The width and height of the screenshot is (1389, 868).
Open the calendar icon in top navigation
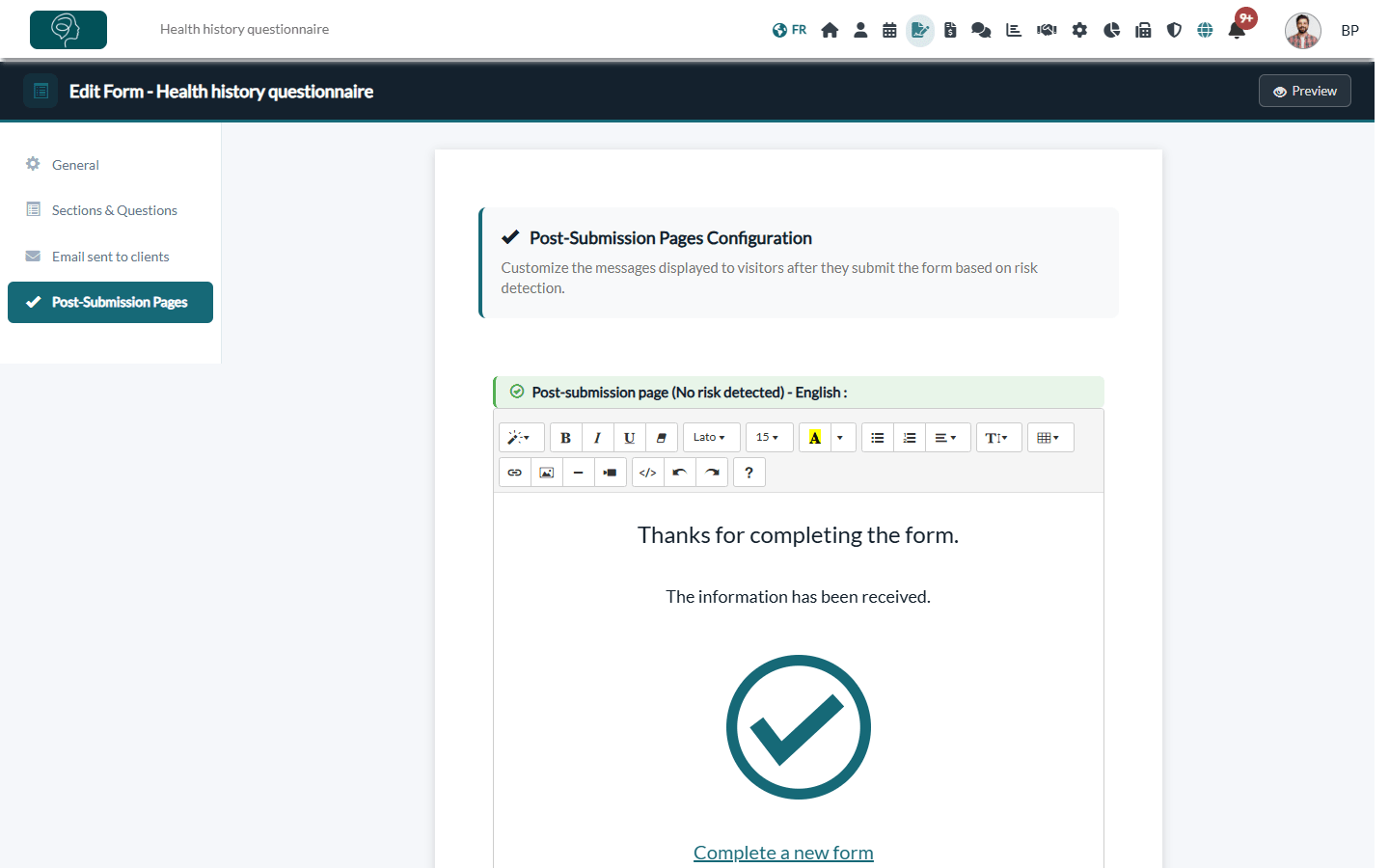pyautogui.click(x=889, y=30)
